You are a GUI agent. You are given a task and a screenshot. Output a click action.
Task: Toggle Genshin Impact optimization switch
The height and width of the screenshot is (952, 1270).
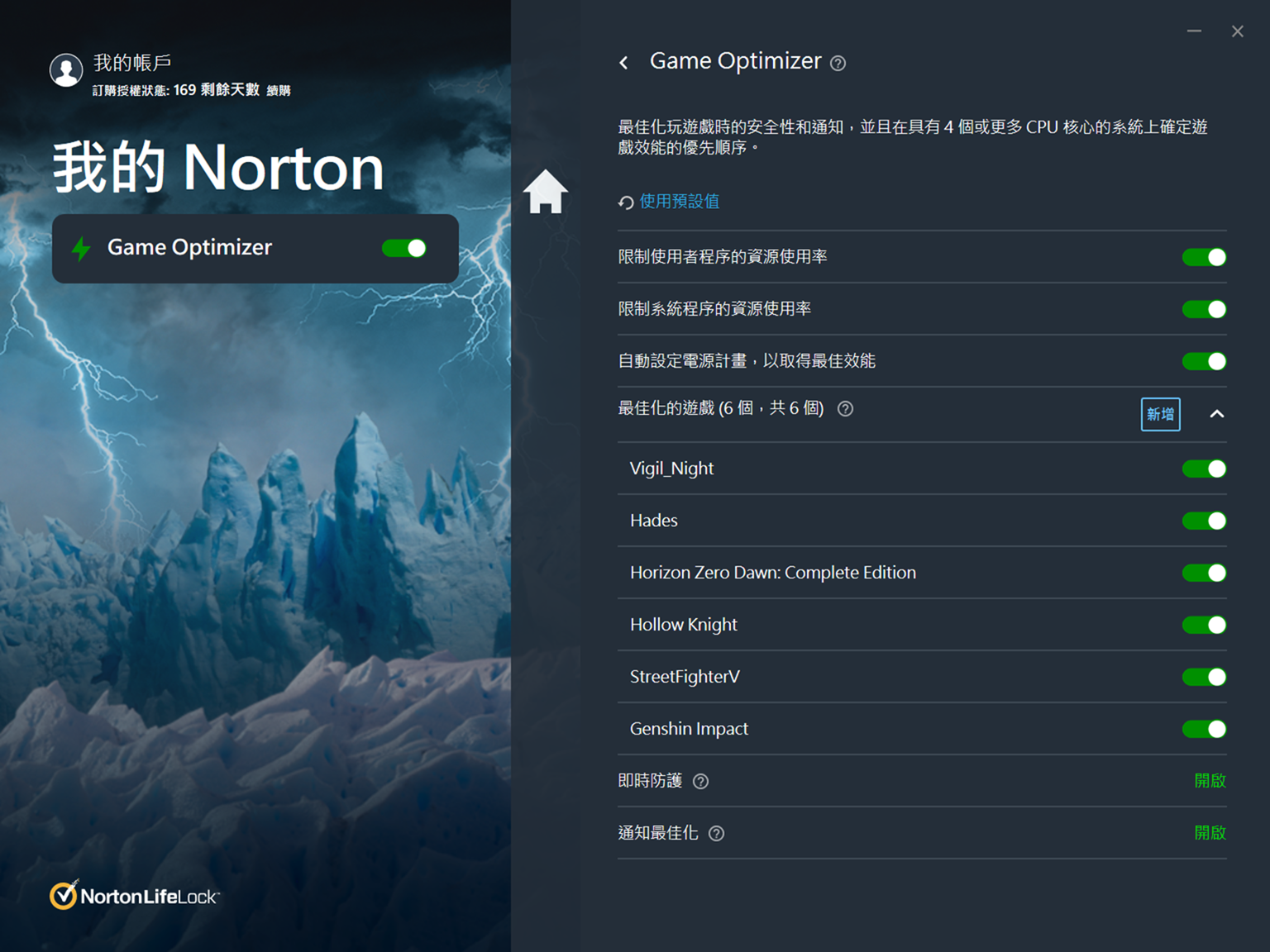1204,729
